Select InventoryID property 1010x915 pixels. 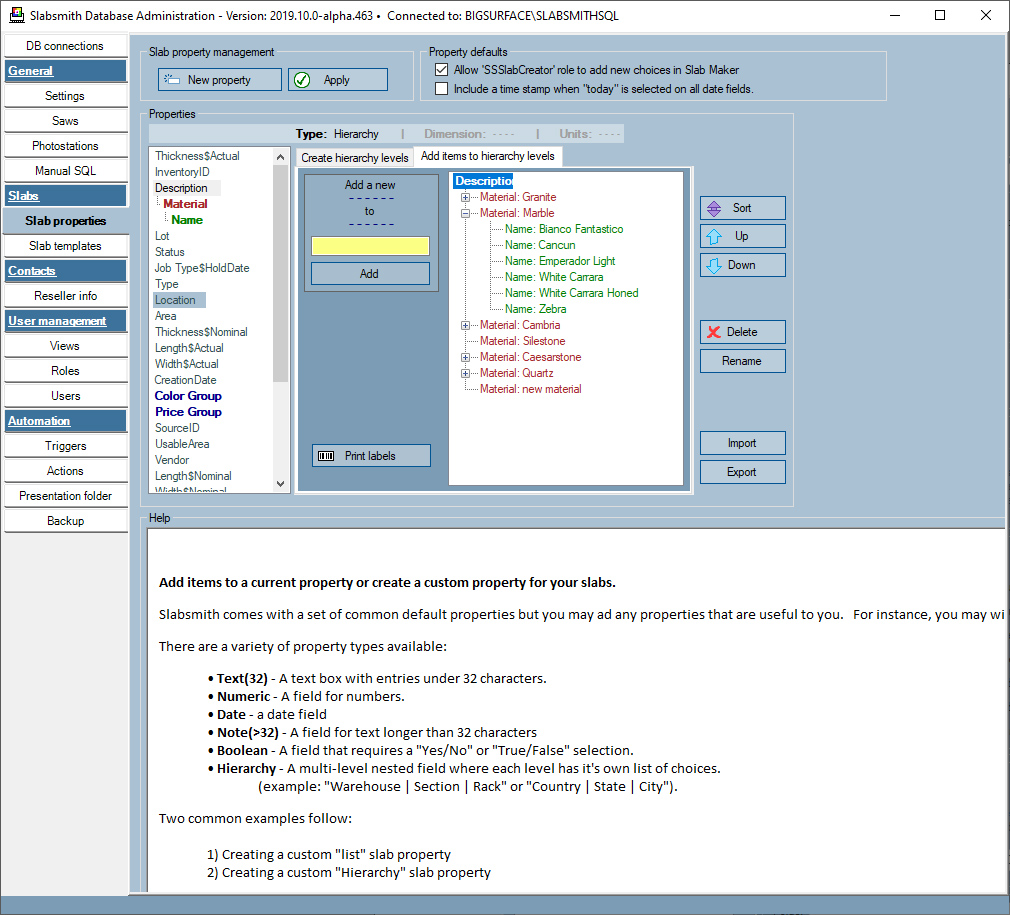tap(182, 172)
